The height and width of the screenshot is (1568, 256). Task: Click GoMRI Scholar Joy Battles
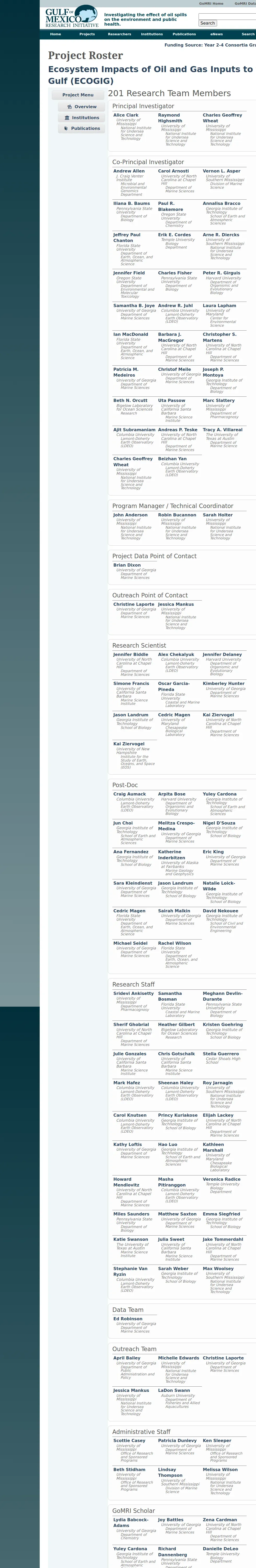click(170, 1520)
